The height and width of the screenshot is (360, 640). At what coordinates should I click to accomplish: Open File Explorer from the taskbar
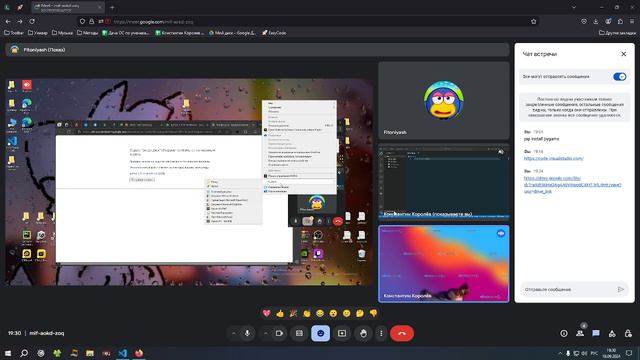(x=90, y=353)
